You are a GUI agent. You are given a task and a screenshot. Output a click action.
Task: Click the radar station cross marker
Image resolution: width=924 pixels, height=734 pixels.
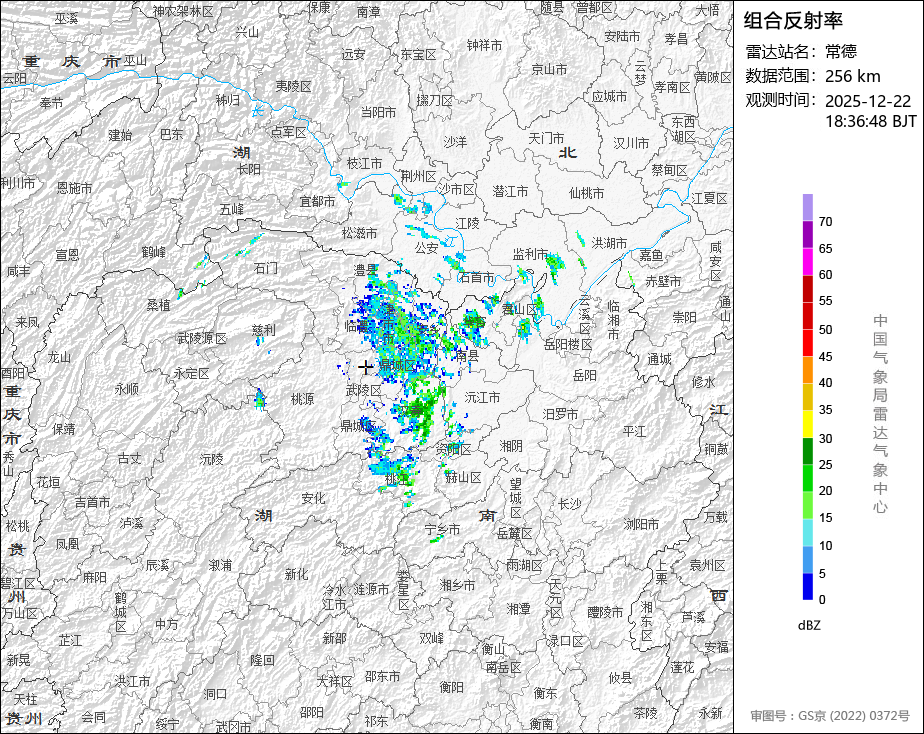pos(365,367)
